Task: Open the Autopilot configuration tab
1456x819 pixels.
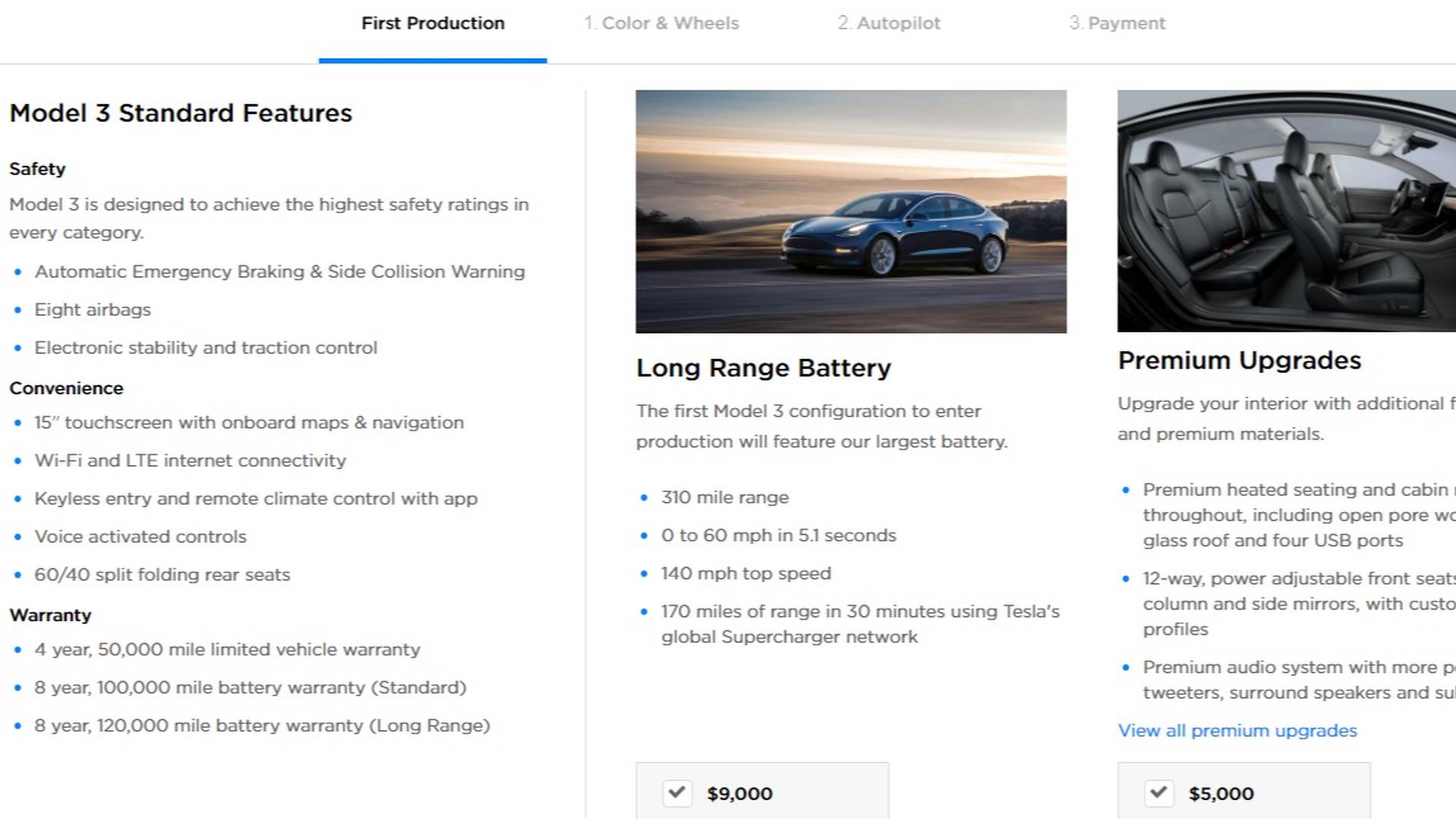Action: tap(889, 23)
